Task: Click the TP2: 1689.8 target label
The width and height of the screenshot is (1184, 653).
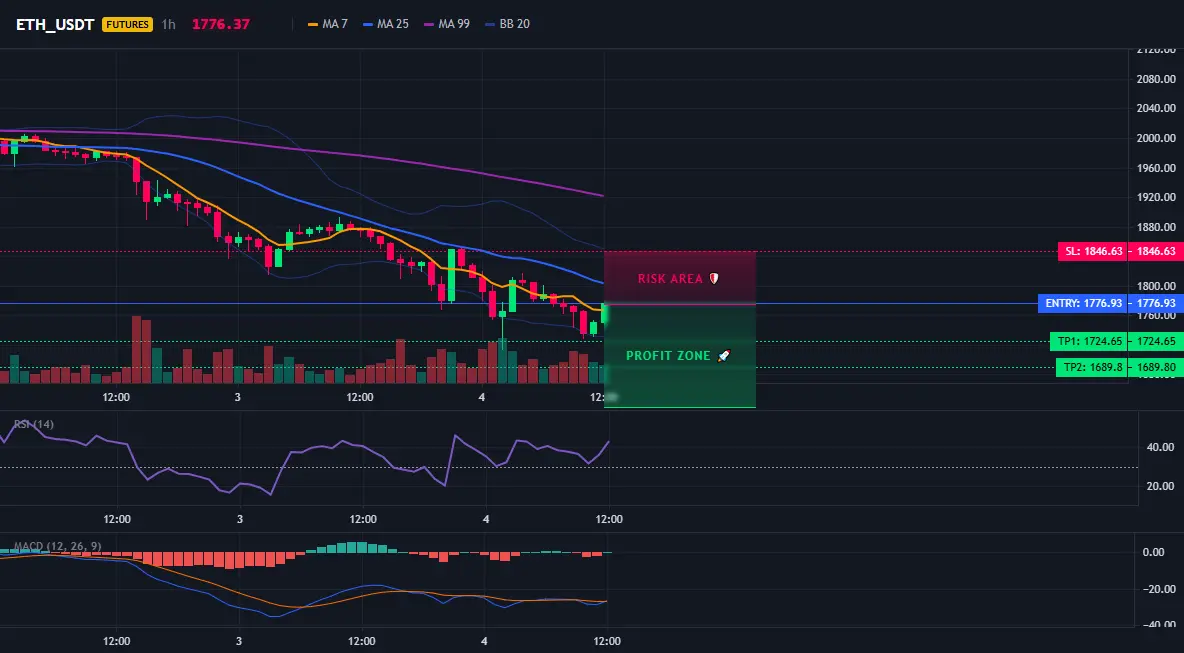Action: point(1091,368)
